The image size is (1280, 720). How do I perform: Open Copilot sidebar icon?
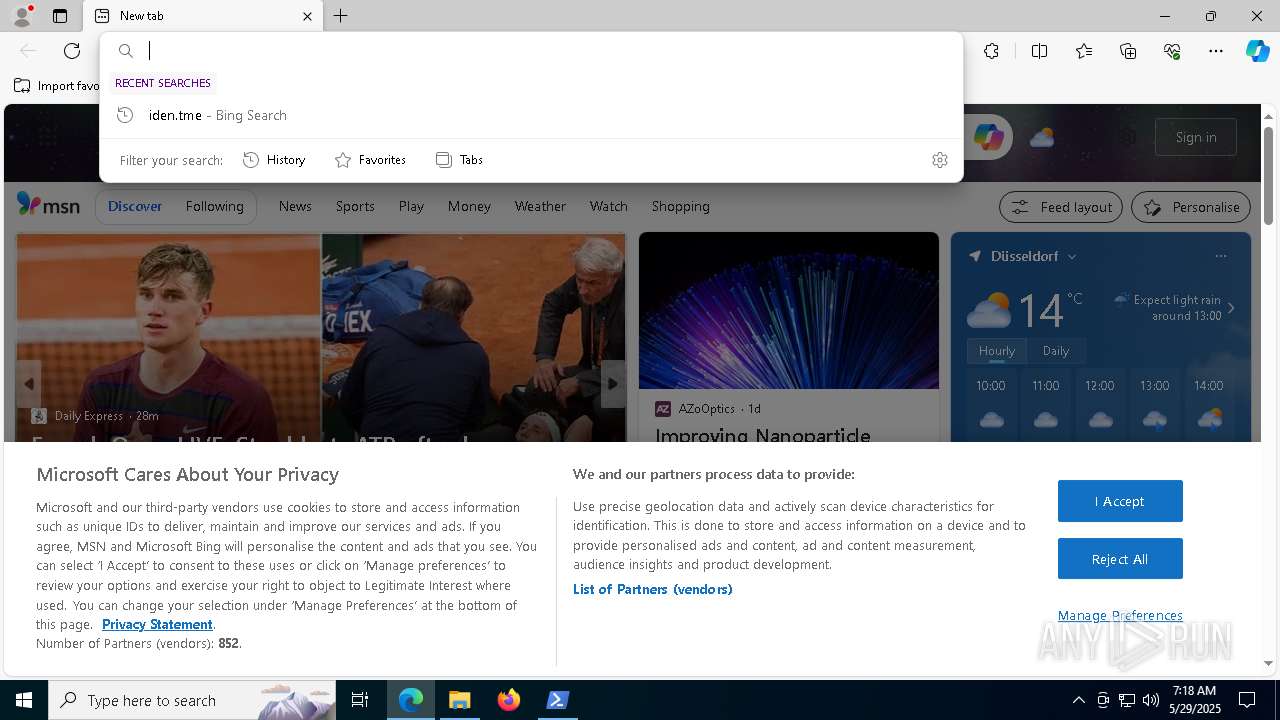pos(1257,51)
